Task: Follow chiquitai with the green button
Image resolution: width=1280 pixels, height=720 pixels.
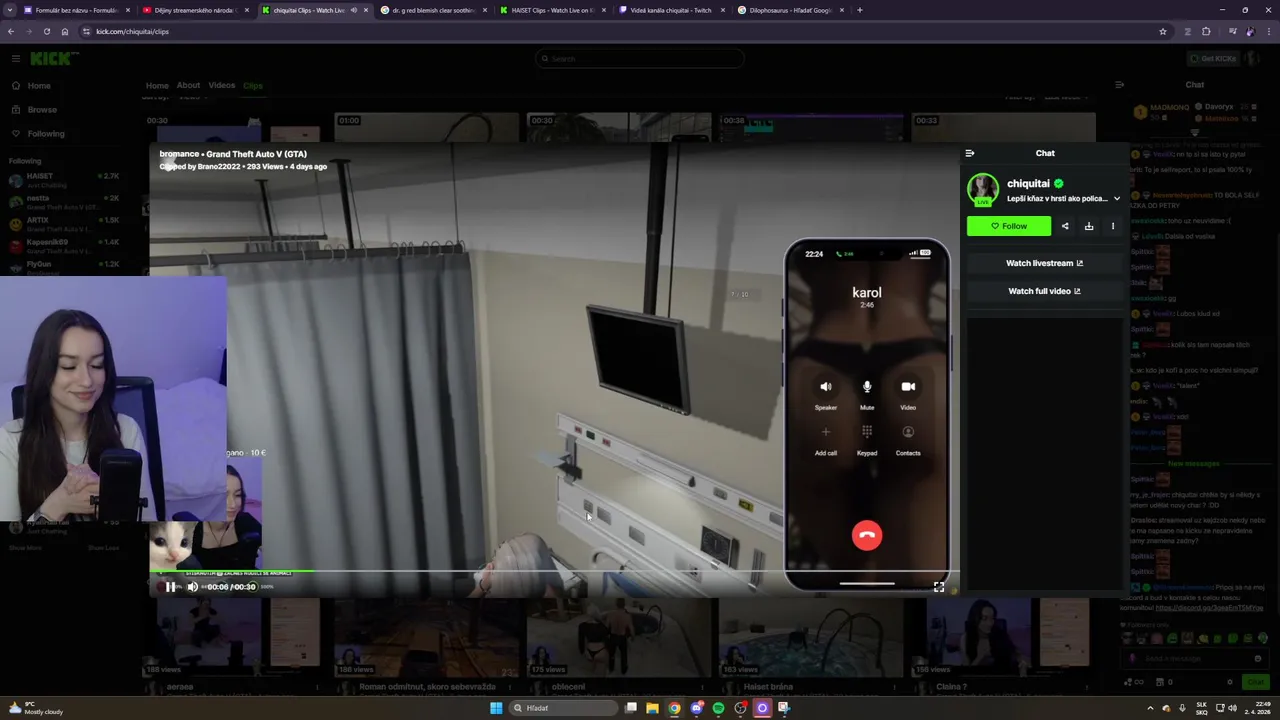Action: (1009, 226)
